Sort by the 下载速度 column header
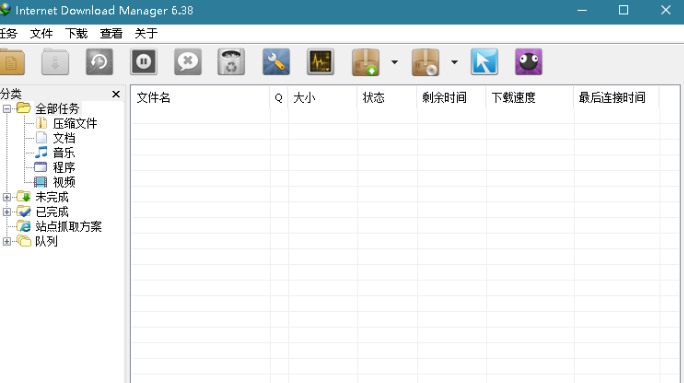This screenshot has height=383, width=684. click(x=530, y=98)
